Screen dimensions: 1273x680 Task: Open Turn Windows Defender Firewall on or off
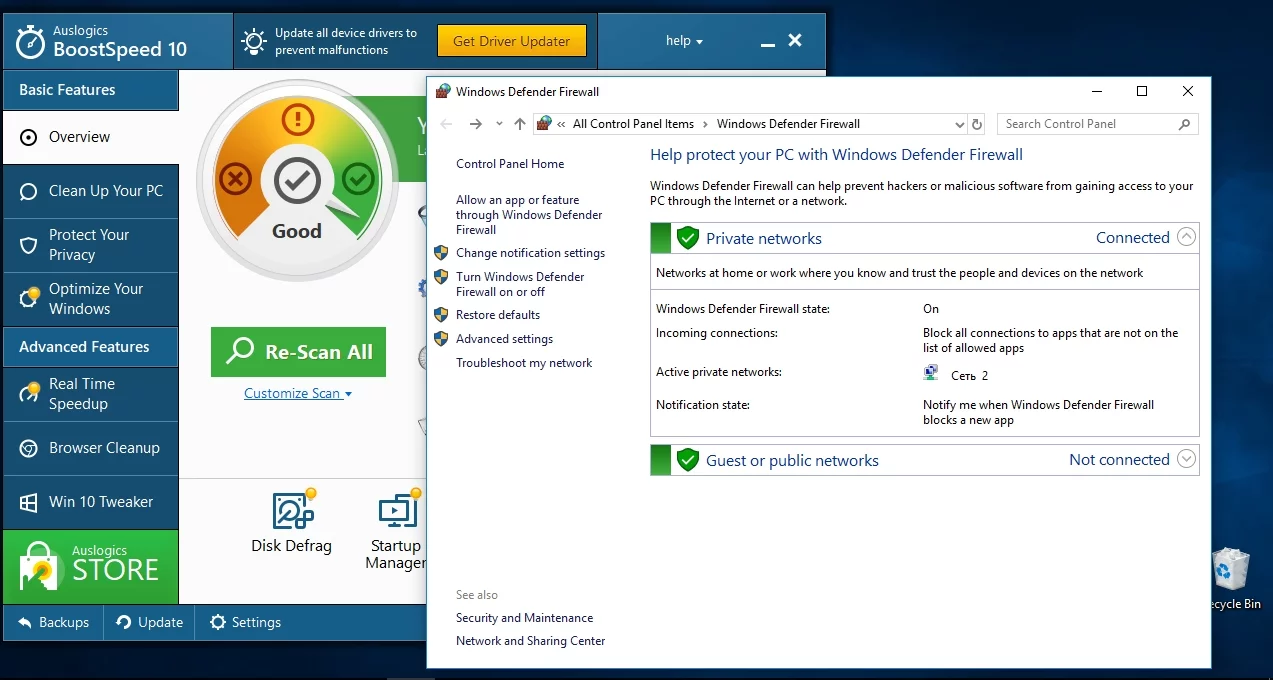tap(520, 284)
